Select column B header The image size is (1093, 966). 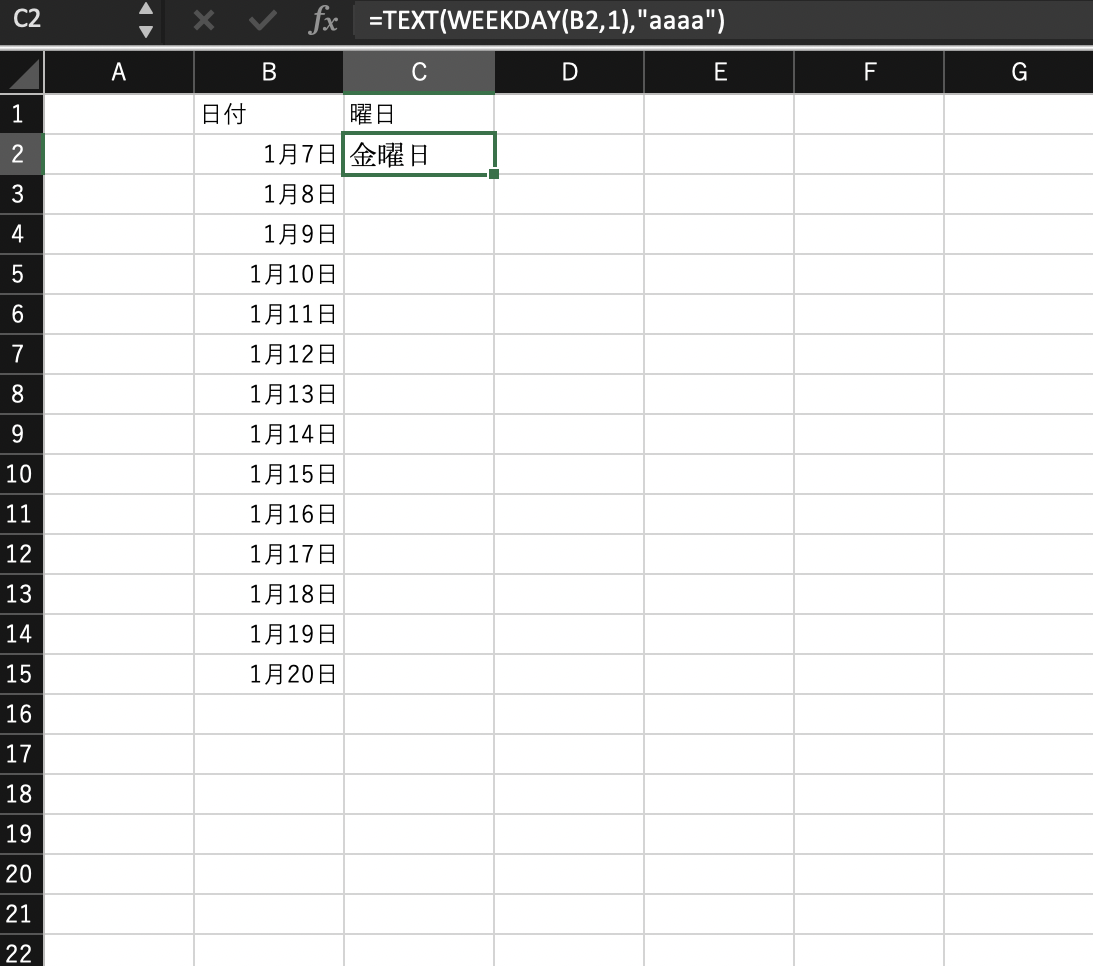[x=268, y=72]
